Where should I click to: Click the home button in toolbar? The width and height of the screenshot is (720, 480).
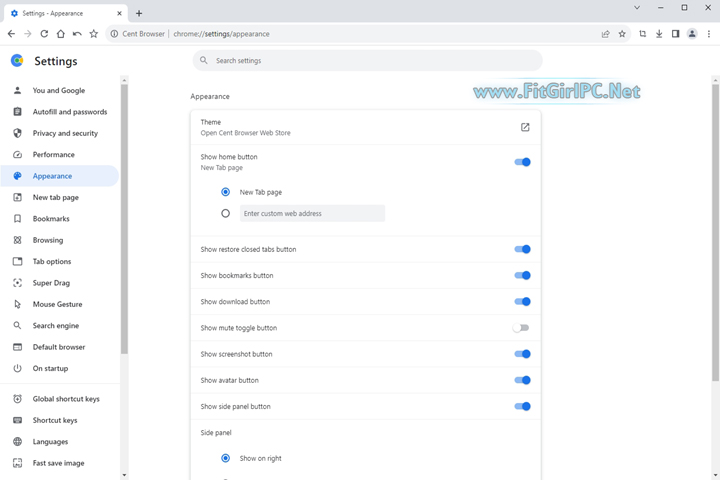coord(60,33)
